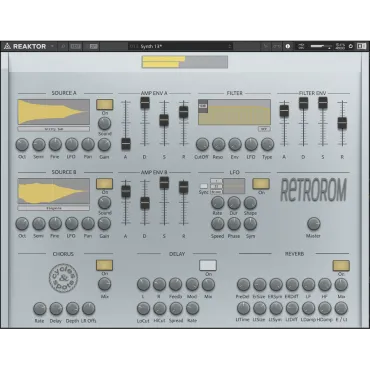Click the Reaktor logo in the header
370x370 pixels.
(x=25, y=46)
